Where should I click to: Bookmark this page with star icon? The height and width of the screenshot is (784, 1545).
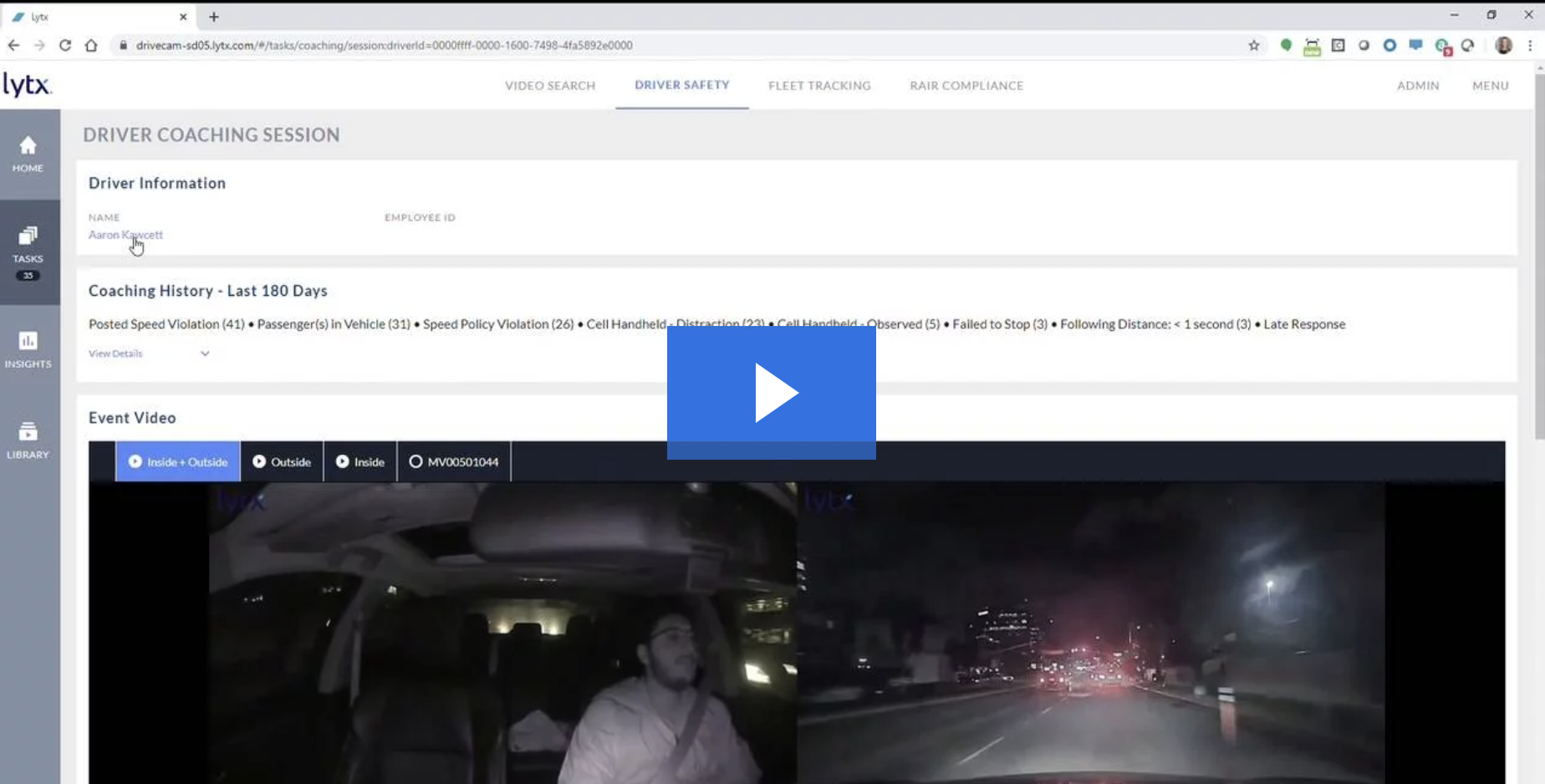point(1253,45)
